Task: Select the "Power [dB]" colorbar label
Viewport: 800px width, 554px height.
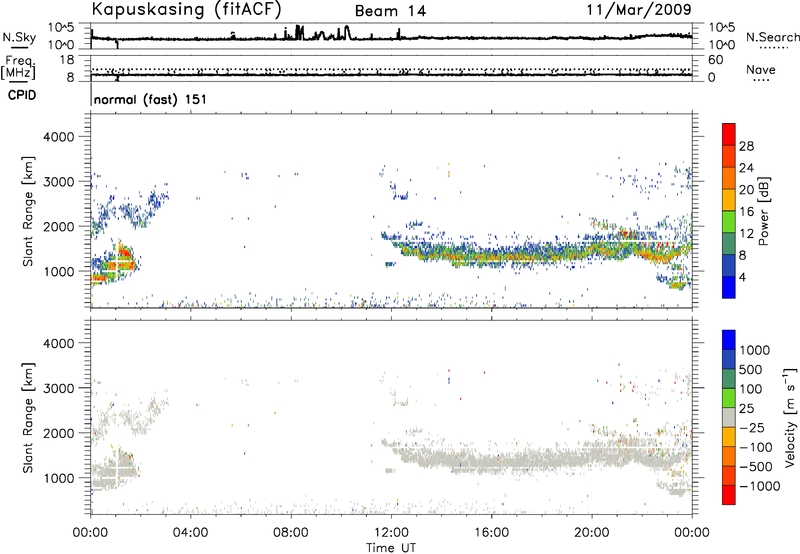Action: pyautogui.click(x=763, y=211)
